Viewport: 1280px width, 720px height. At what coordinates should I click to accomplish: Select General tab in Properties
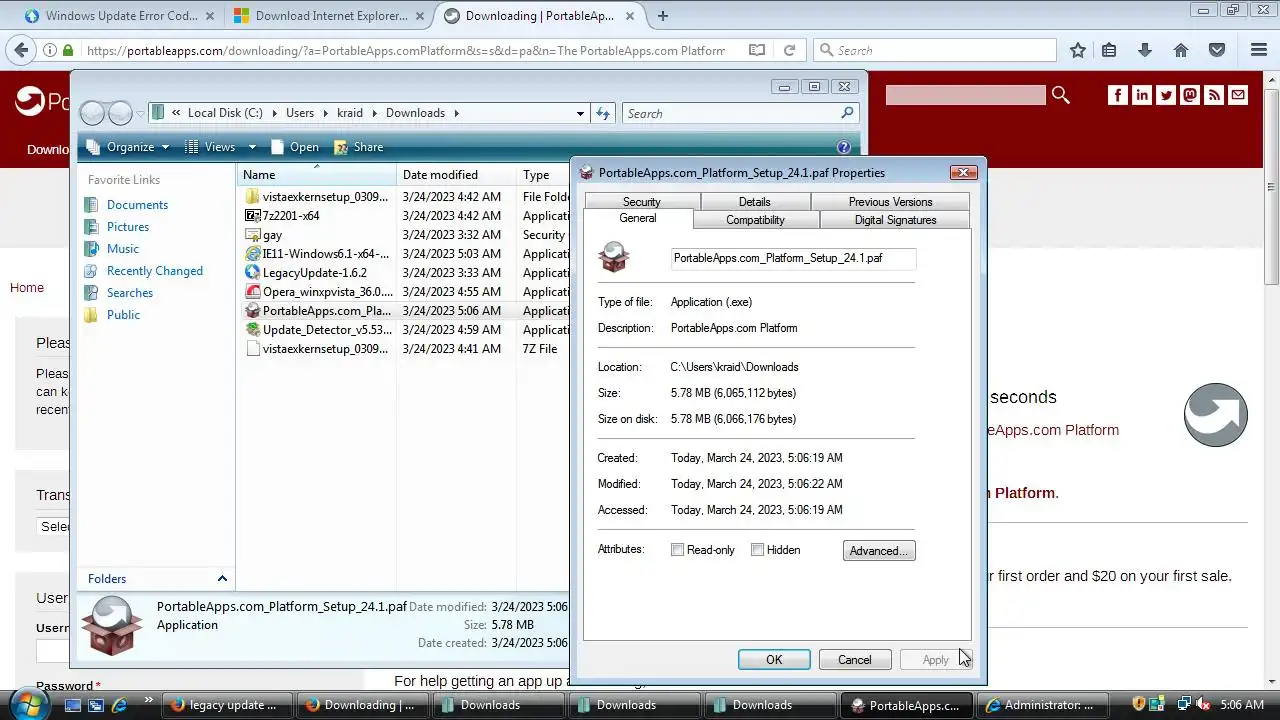click(x=638, y=218)
